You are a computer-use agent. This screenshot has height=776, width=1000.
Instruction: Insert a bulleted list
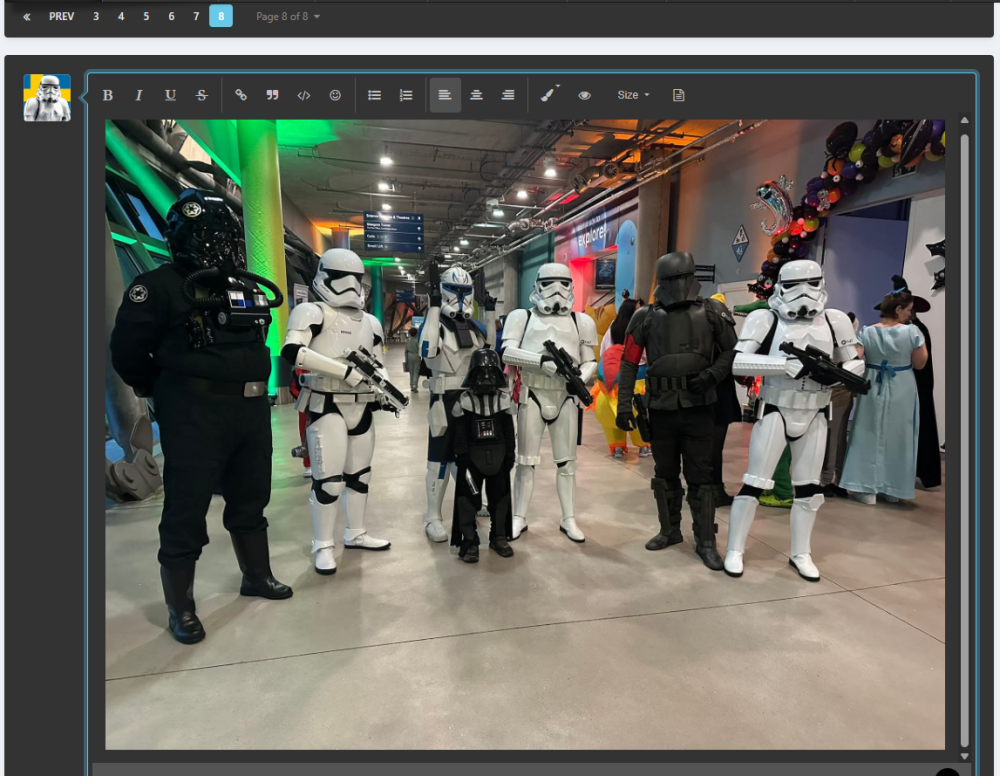point(374,95)
